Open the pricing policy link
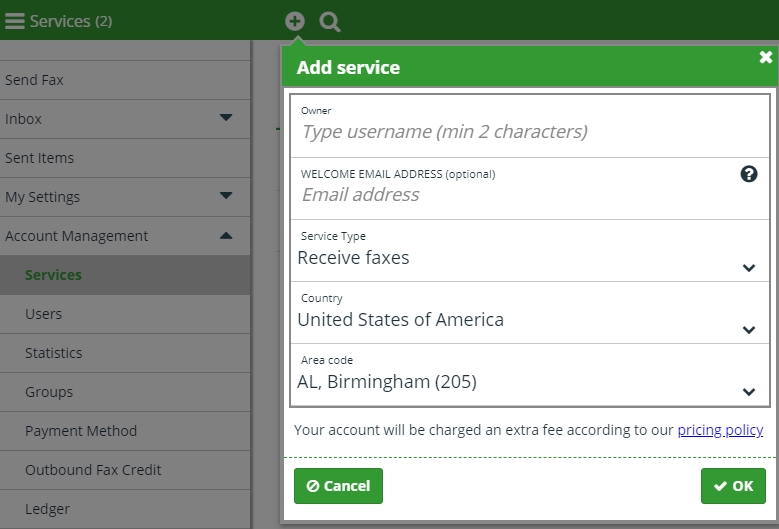The image size is (779, 529). (720, 430)
